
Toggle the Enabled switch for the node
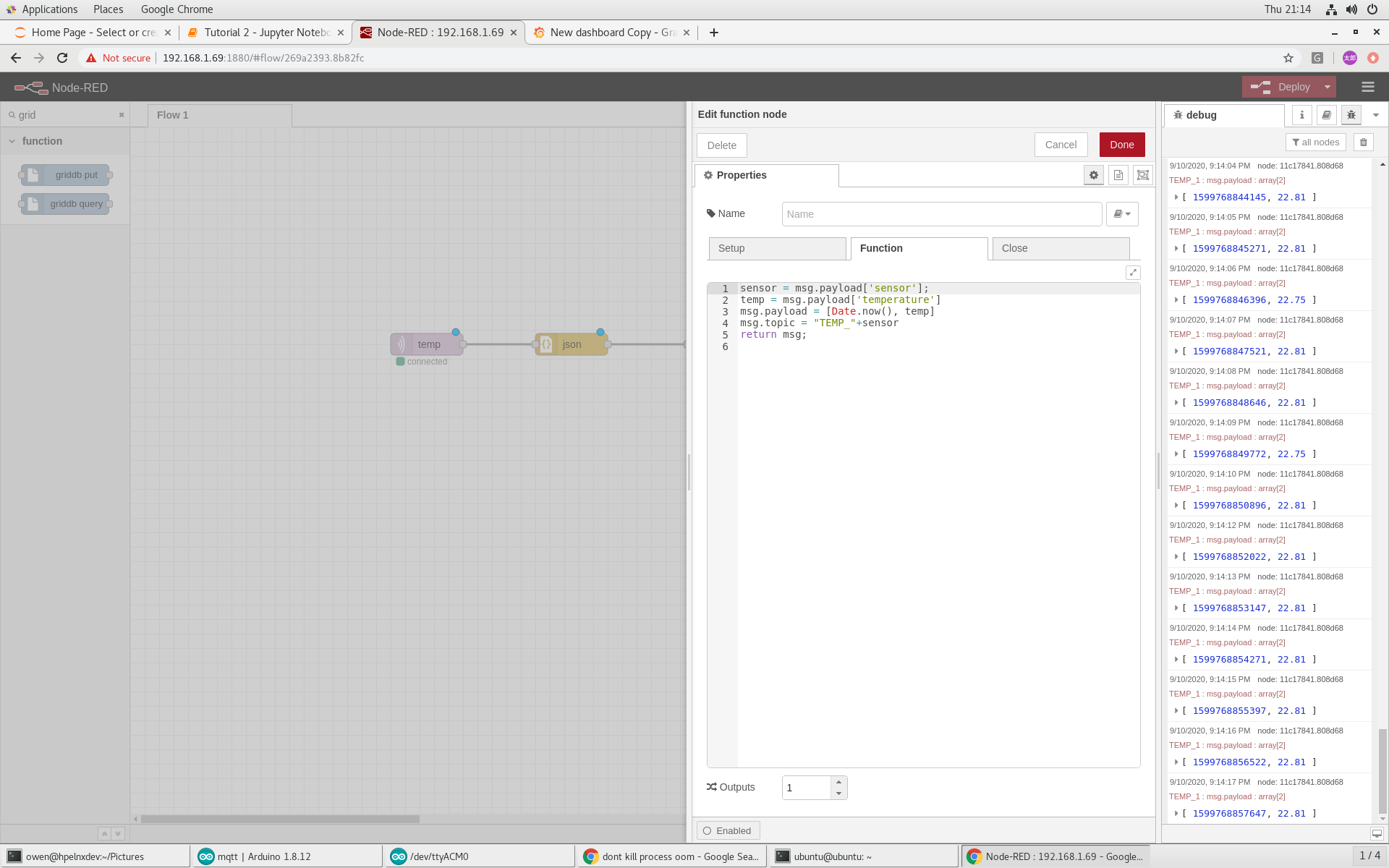click(x=728, y=830)
